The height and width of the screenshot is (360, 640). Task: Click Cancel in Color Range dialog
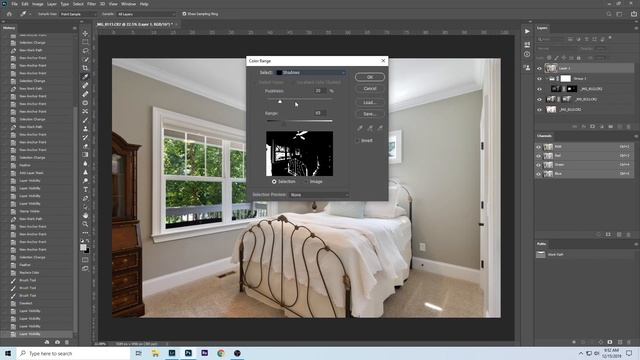coord(369,89)
